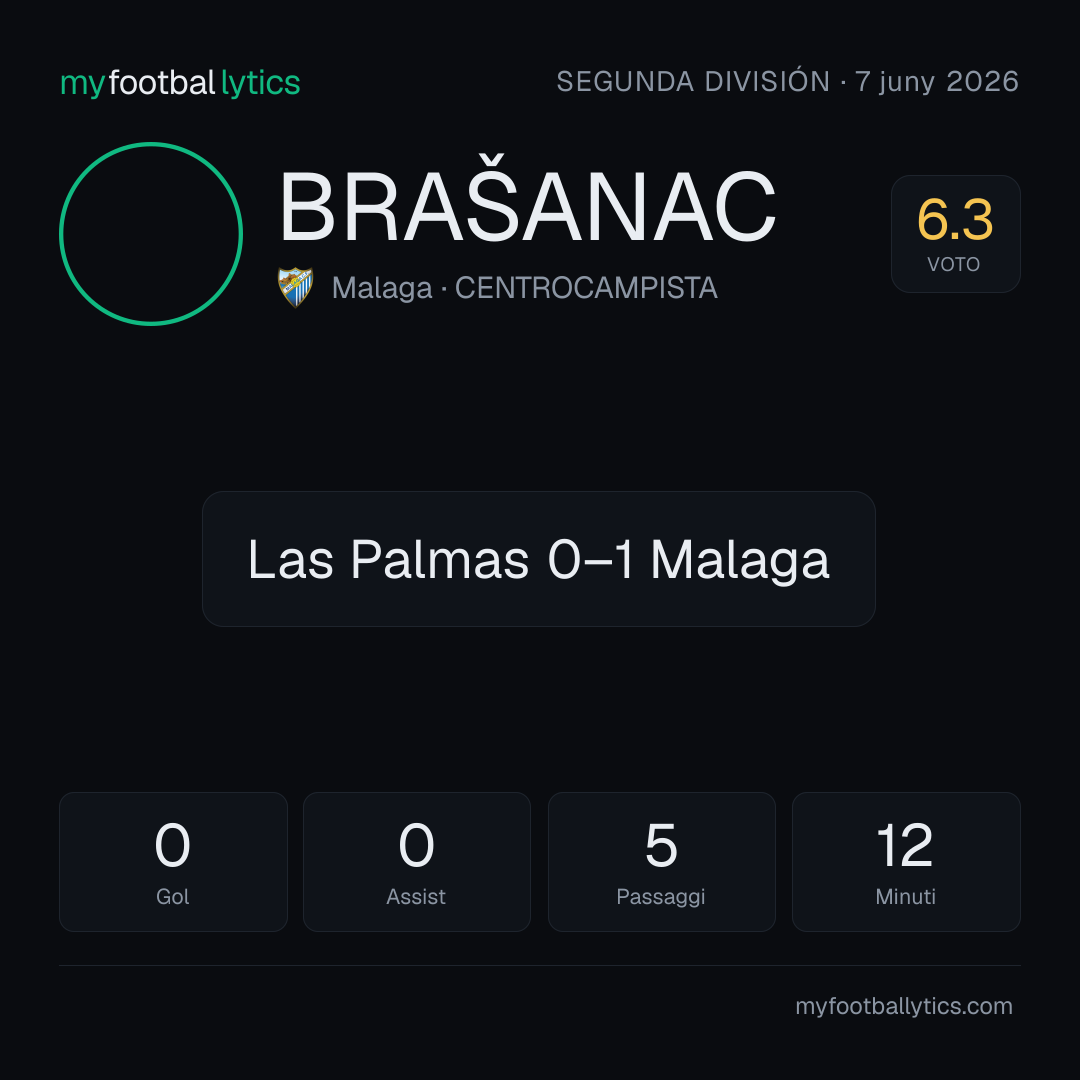The width and height of the screenshot is (1080, 1080).
Task: Click the Malaga · Centrocampista subtitle
Action: tap(524, 288)
